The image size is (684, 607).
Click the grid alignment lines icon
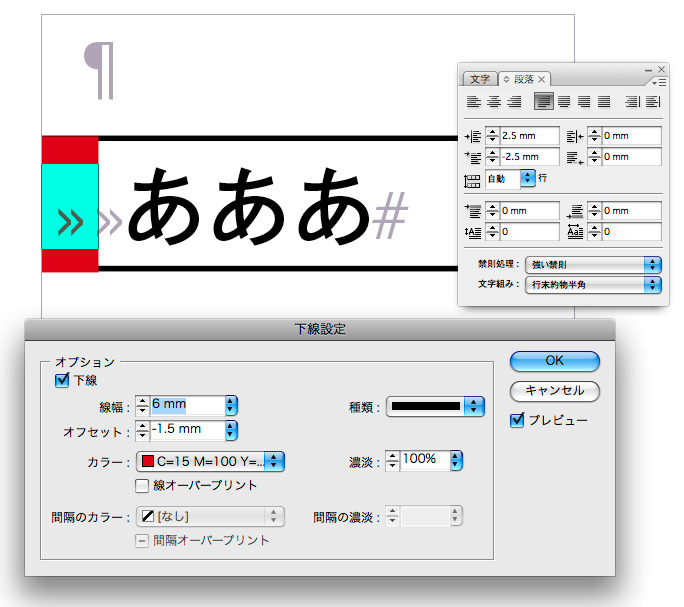(x=472, y=181)
